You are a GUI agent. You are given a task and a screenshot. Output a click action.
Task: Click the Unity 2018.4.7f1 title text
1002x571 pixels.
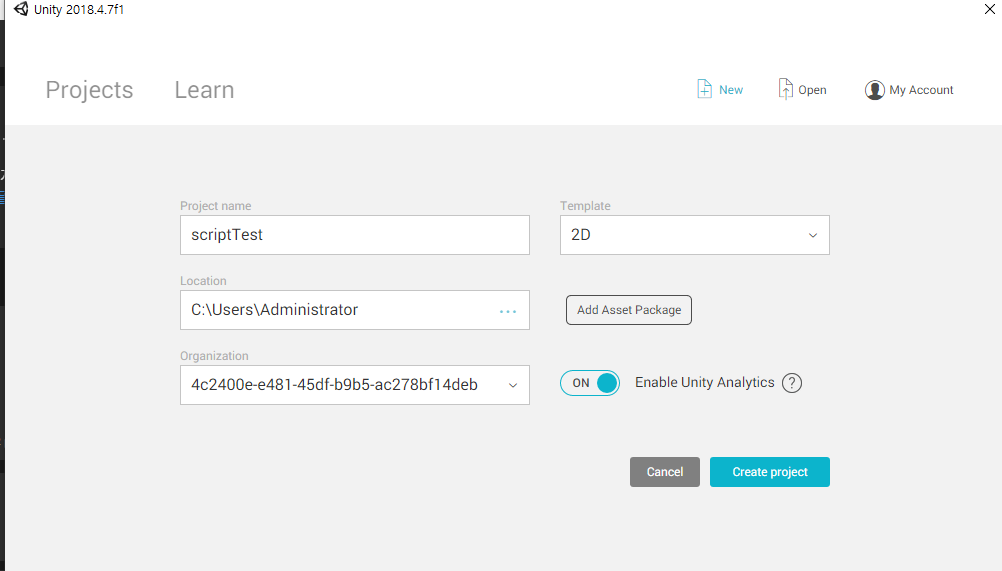[79, 10]
